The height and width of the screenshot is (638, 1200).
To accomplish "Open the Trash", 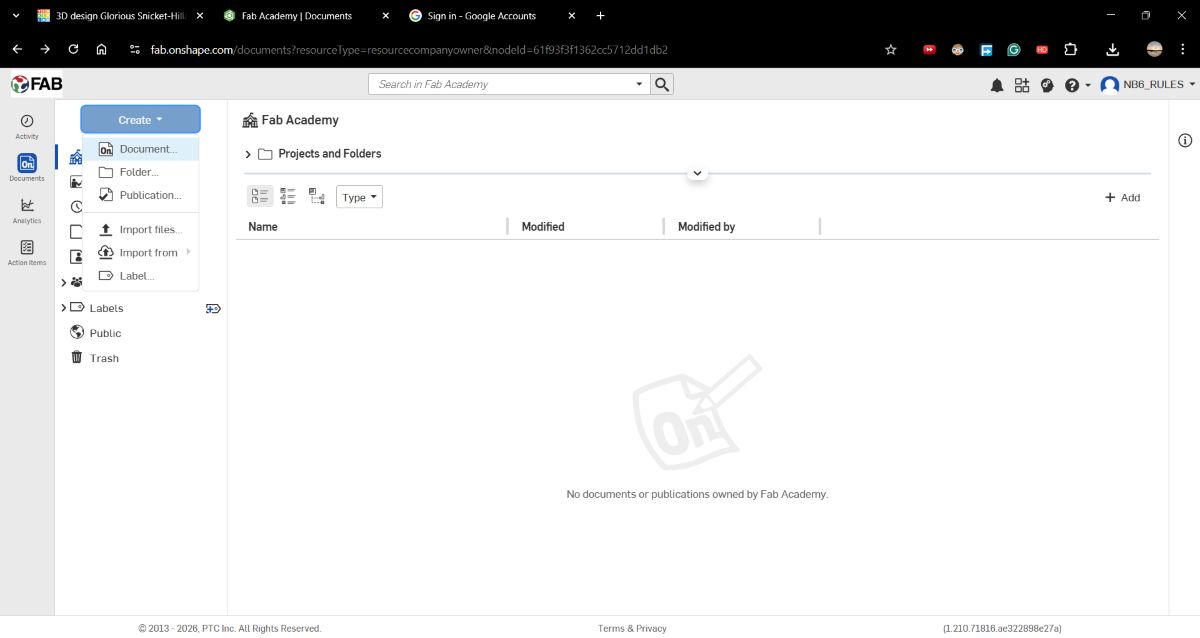I will click(103, 357).
